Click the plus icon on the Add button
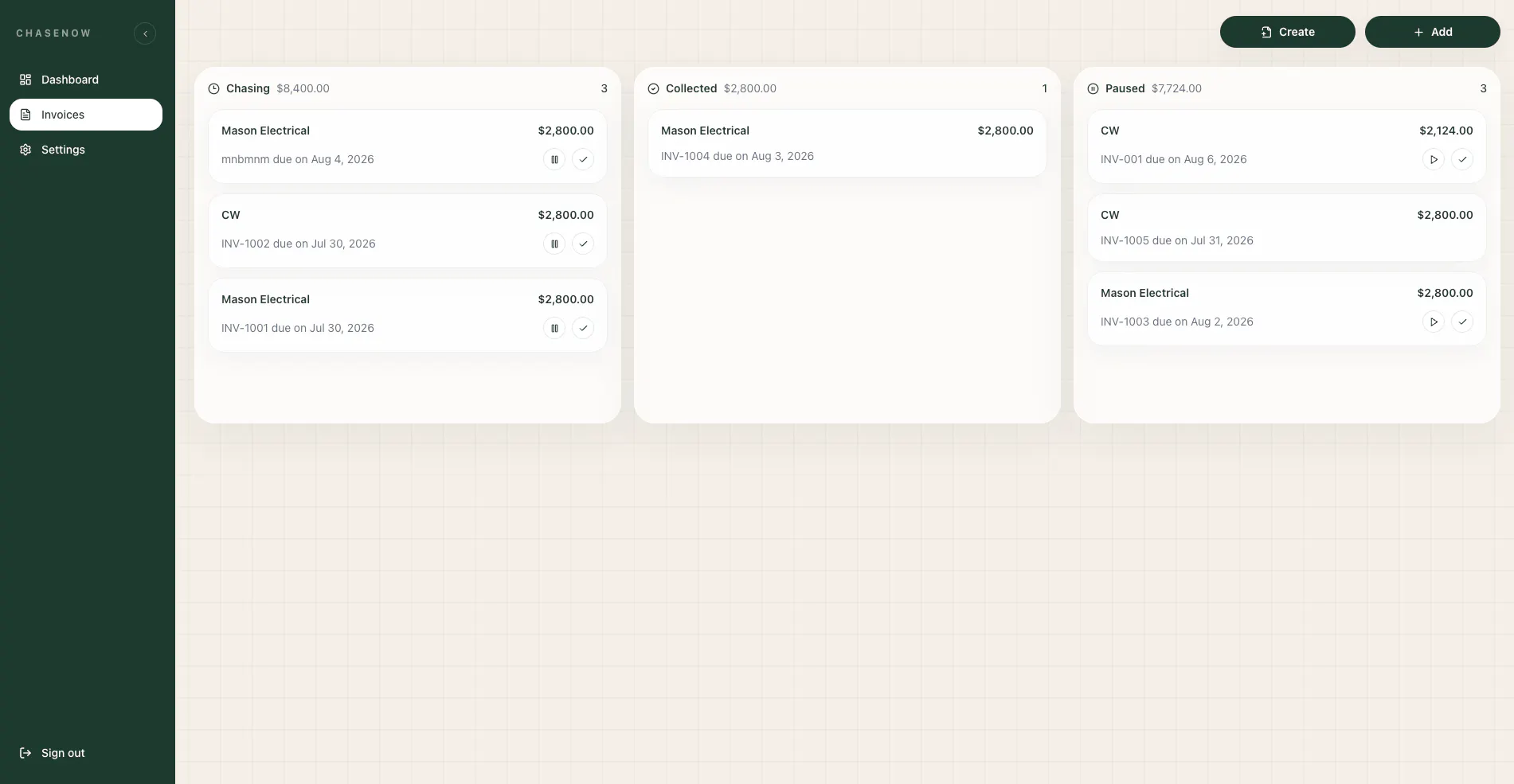The width and height of the screenshot is (1514, 784). pos(1418,32)
